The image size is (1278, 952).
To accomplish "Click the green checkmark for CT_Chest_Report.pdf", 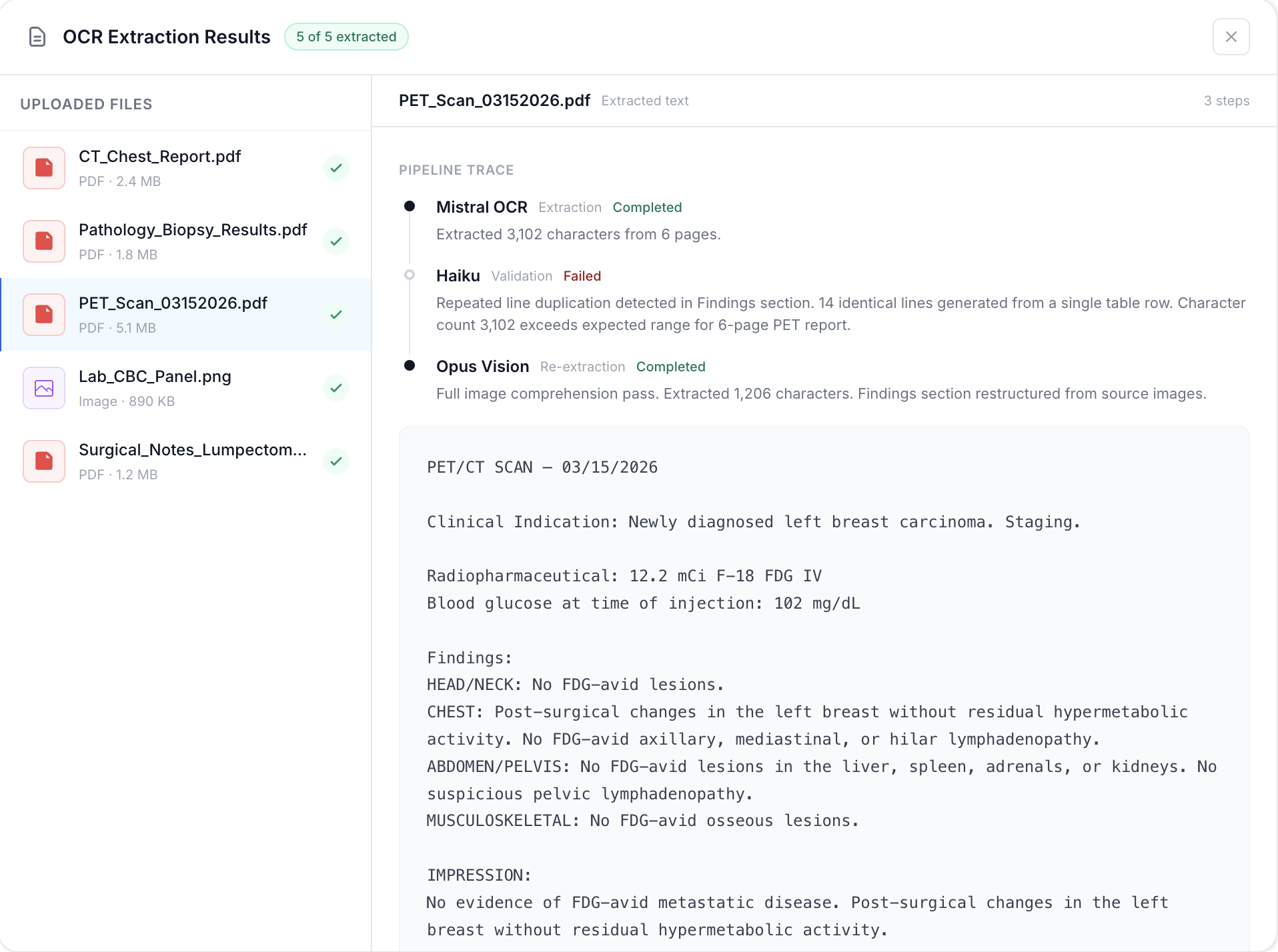I will click(x=336, y=168).
